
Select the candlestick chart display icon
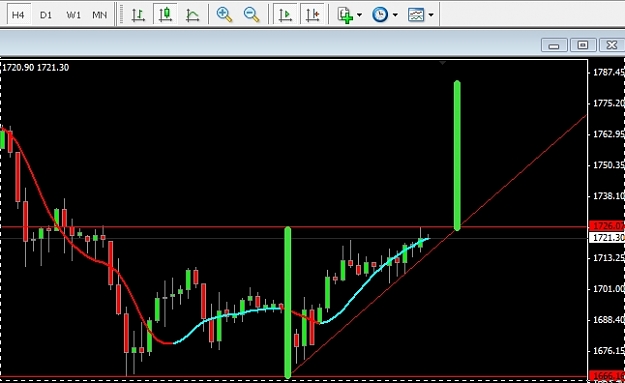coord(165,15)
